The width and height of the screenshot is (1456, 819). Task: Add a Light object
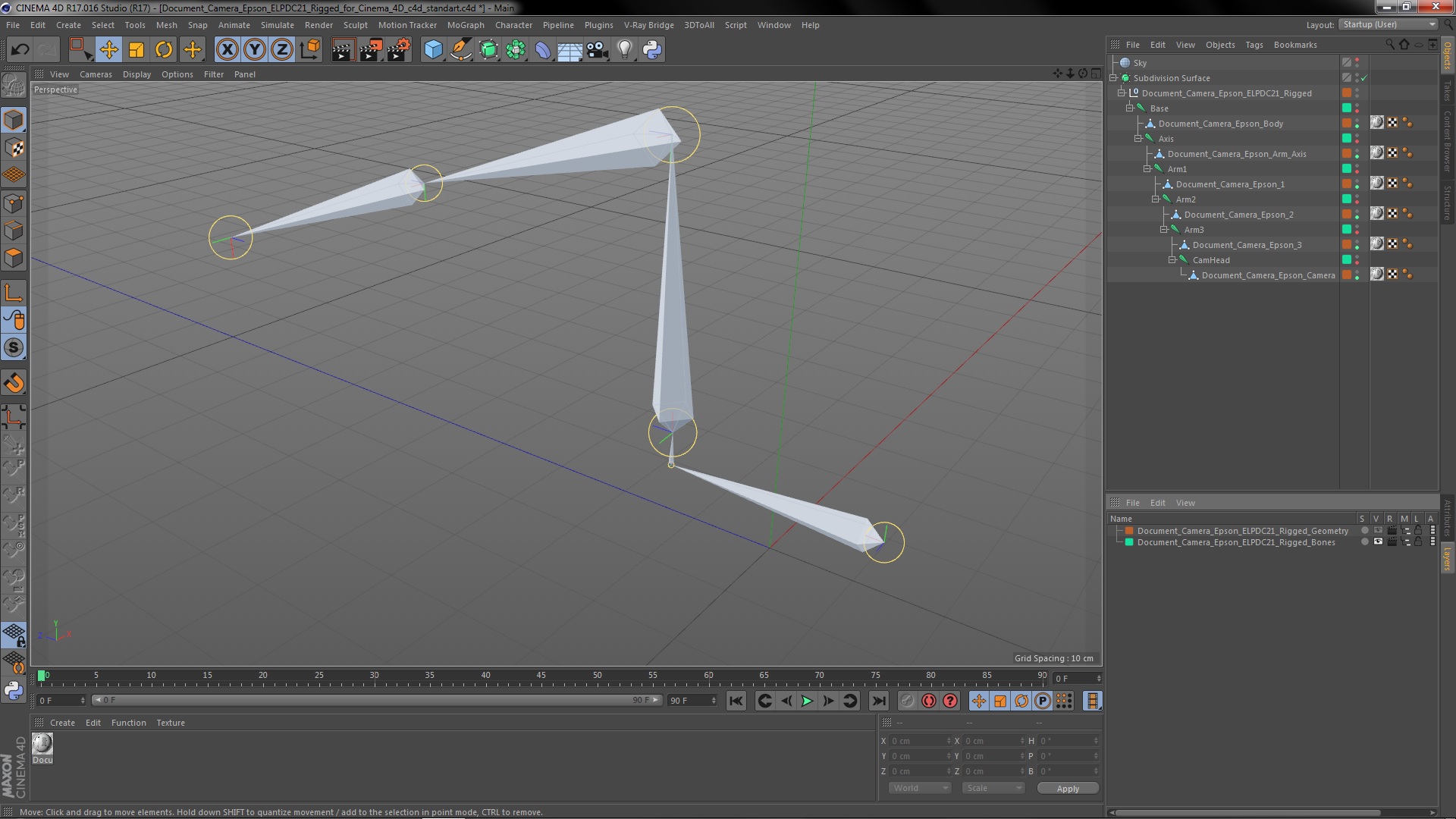coord(624,50)
